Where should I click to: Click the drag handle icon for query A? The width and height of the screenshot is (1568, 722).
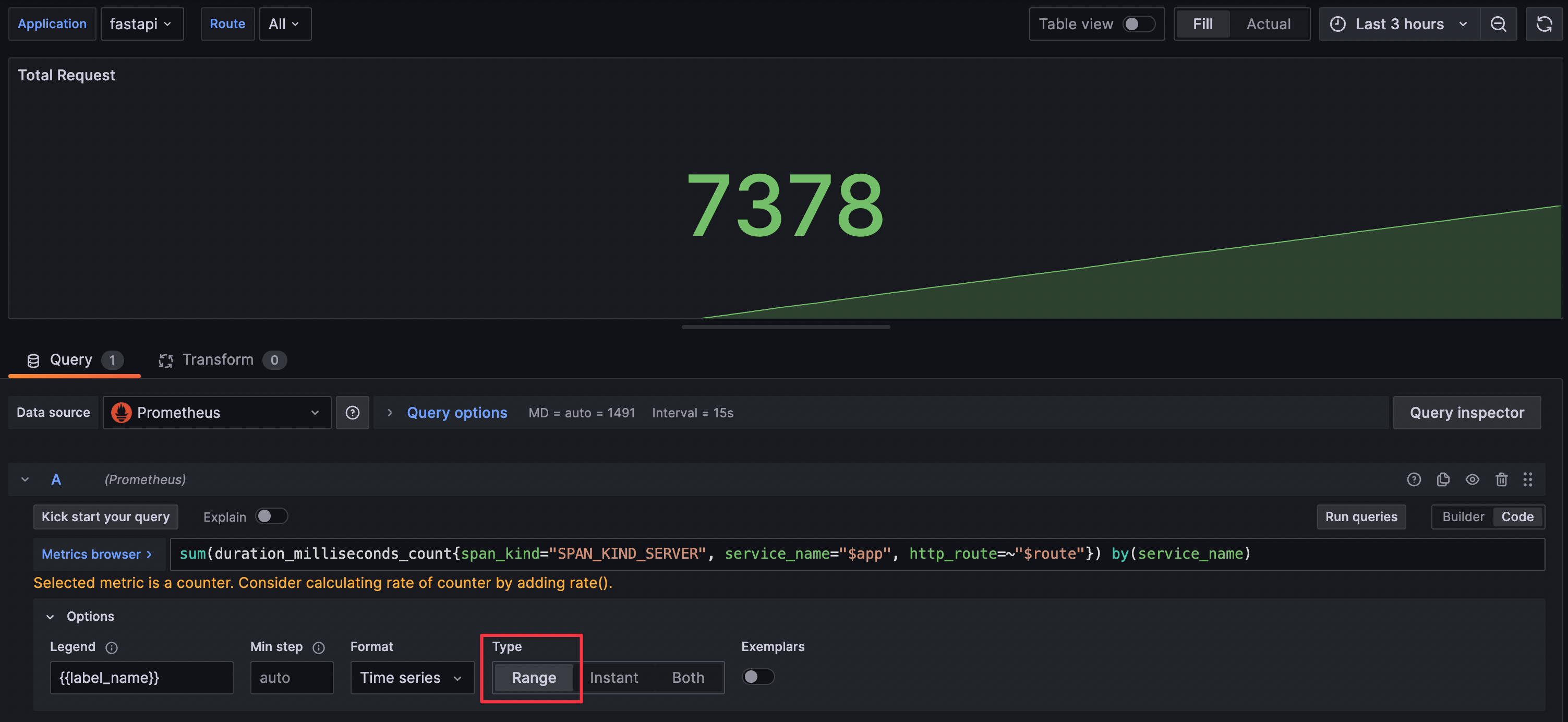coord(1527,479)
